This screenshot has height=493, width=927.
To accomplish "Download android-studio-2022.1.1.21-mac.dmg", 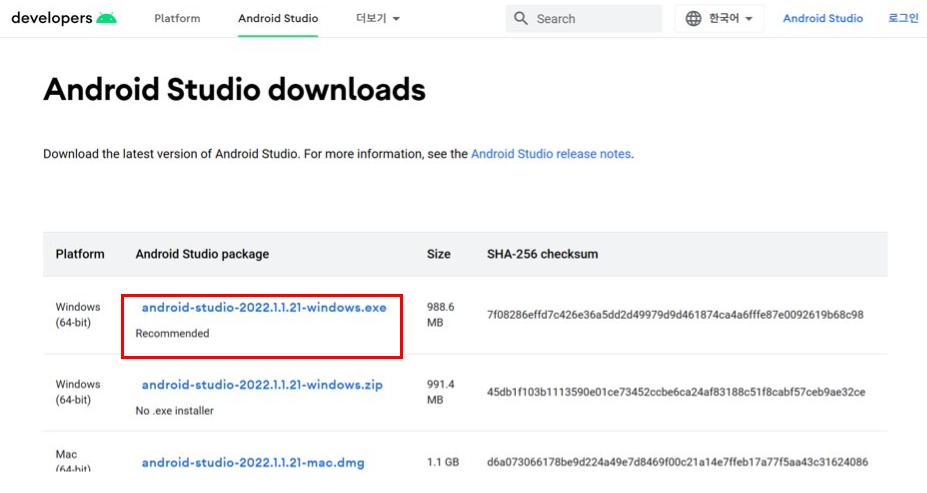I will tap(253, 462).
